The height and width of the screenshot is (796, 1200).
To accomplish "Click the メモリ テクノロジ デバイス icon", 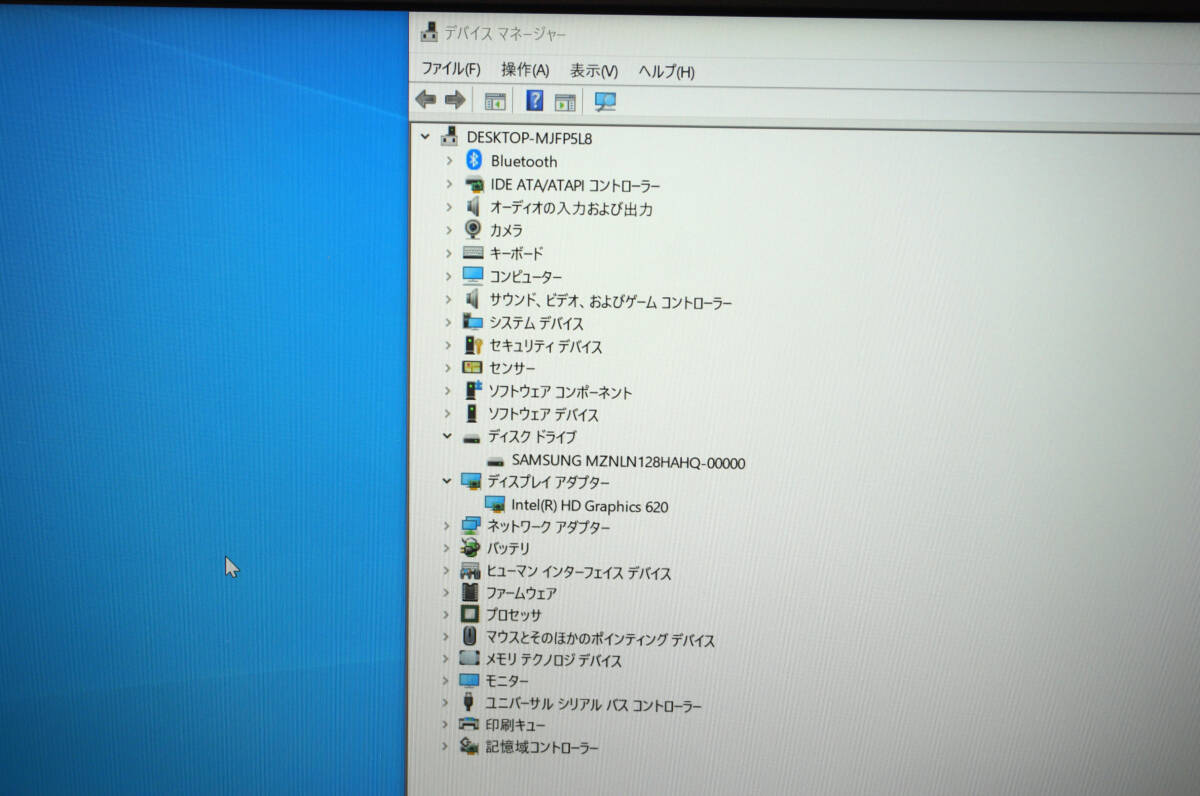I will click(x=469, y=659).
